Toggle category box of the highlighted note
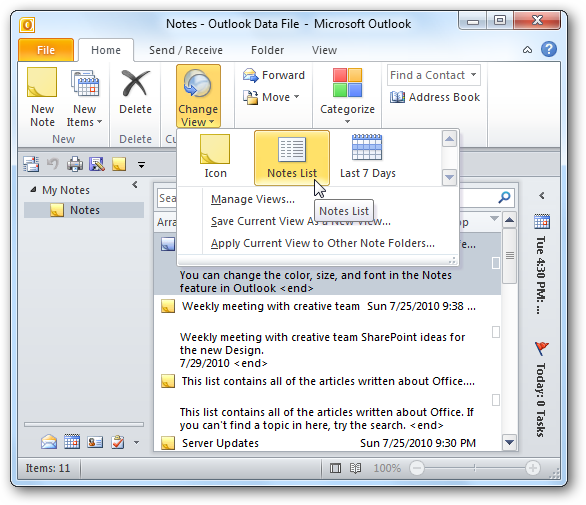586x505 pixels. point(496,263)
